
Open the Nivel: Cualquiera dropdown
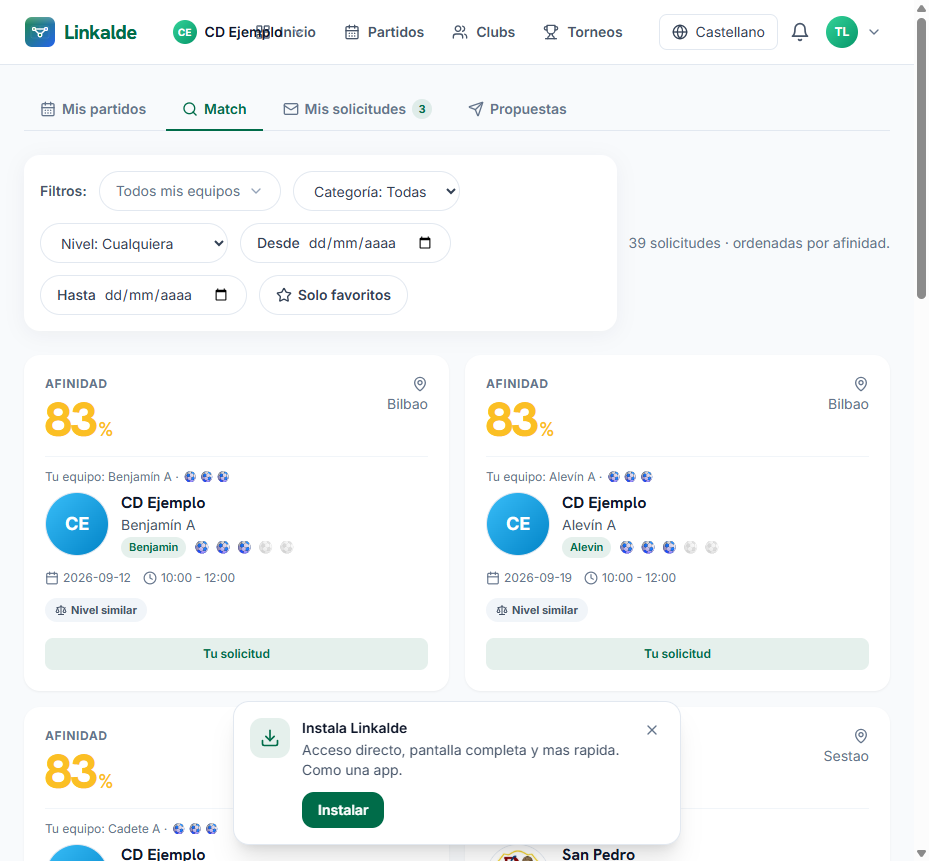pyautogui.click(x=134, y=243)
